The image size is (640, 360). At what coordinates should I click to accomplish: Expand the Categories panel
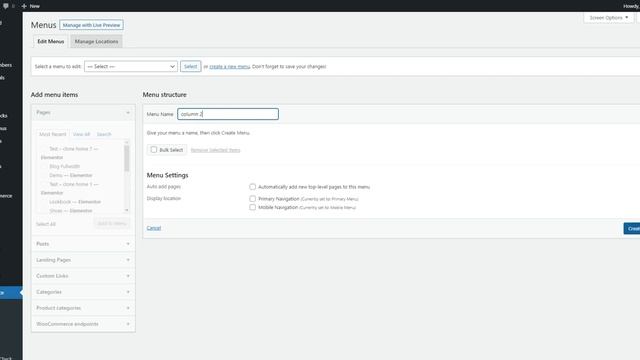83,292
